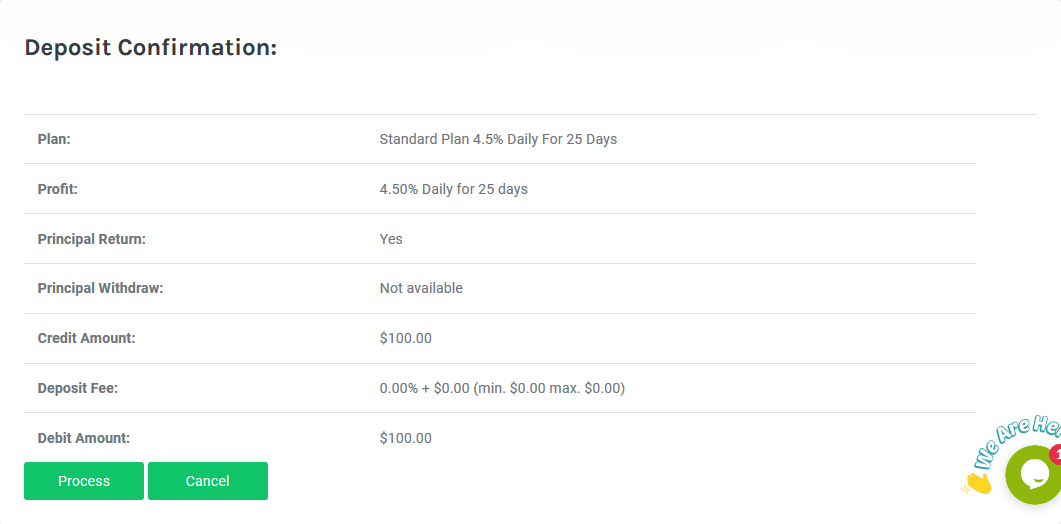This screenshot has height=524, width=1061.
Task: Click the 0.00% + $0.00 fee value
Action: (502, 388)
